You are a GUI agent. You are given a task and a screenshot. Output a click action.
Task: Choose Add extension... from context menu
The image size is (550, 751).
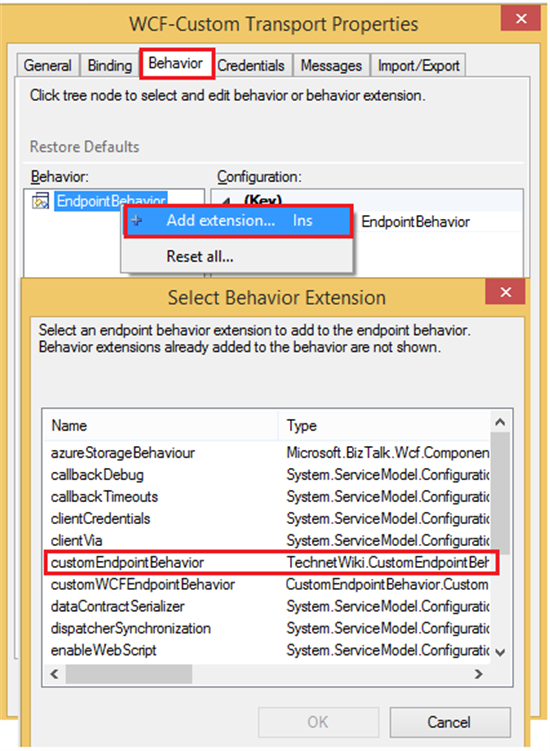click(x=239, y=221)
